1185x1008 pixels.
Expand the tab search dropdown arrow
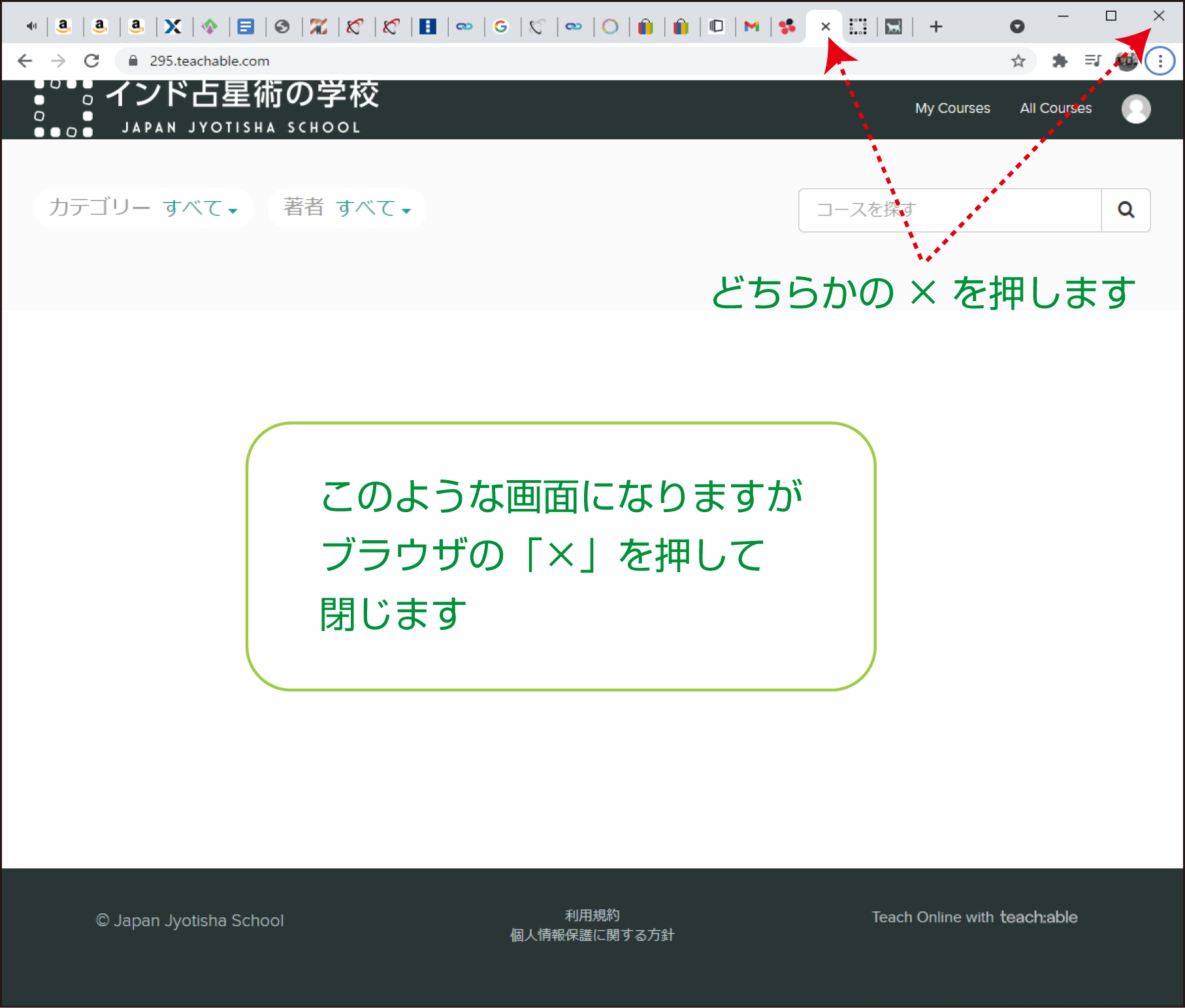pyautogui.click(x=1017, y=27)
